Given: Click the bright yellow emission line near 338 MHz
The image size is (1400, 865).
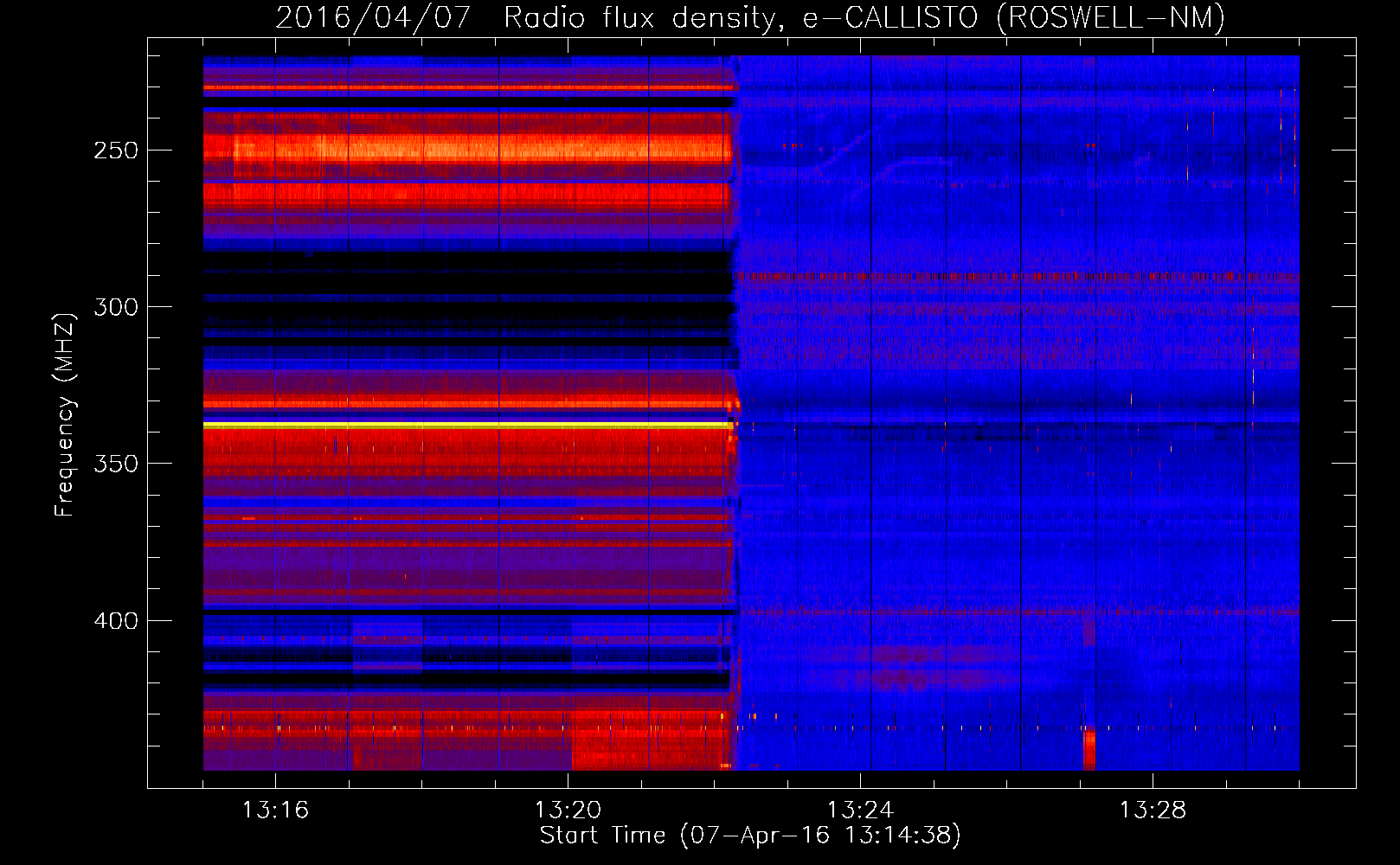Looking at the screenshot, I should click(468, 426).
